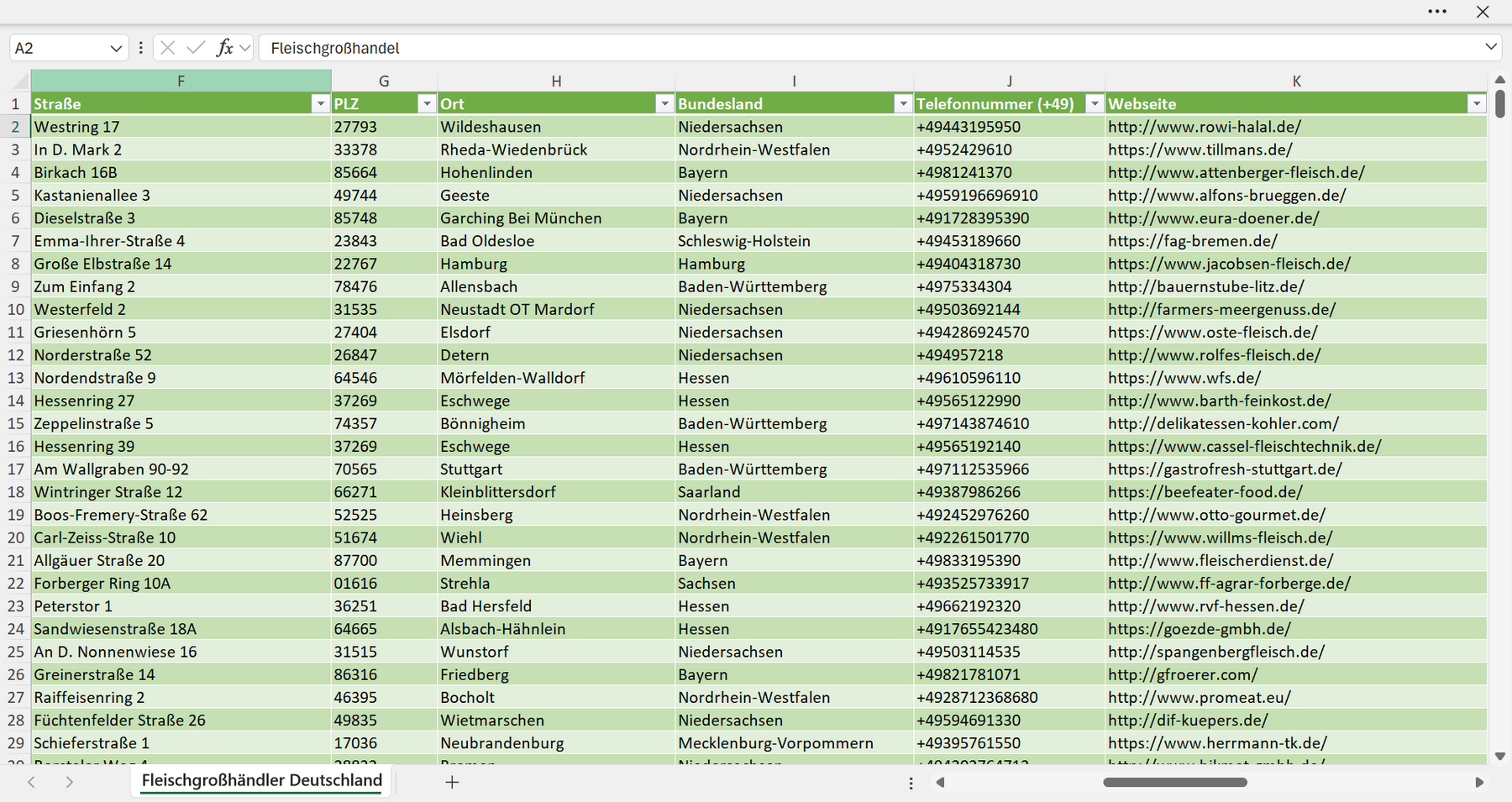Select PLZ cell 85664
Image resolution: width=1512 pixels, height=802 pixels.
[x=384, y=172]
